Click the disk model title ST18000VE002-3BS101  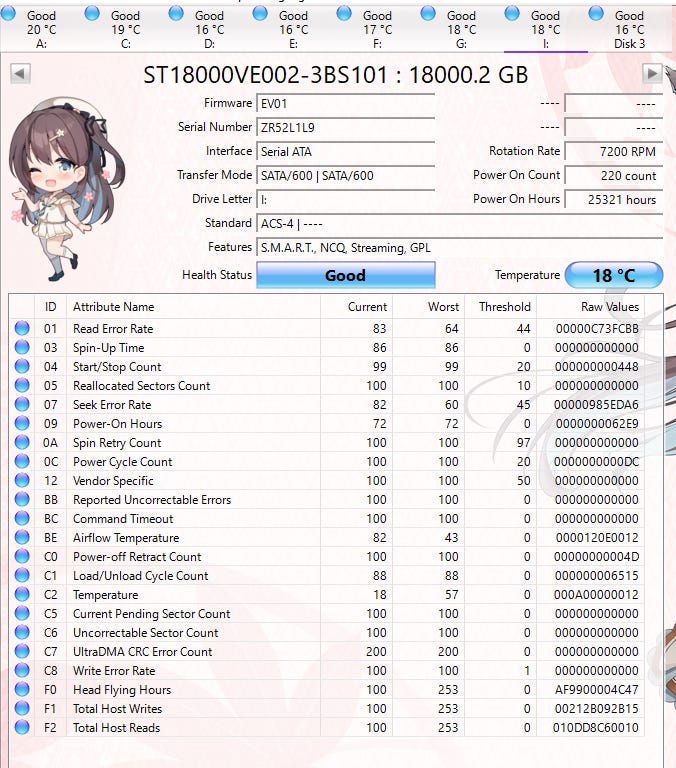[x=336, y=75]
